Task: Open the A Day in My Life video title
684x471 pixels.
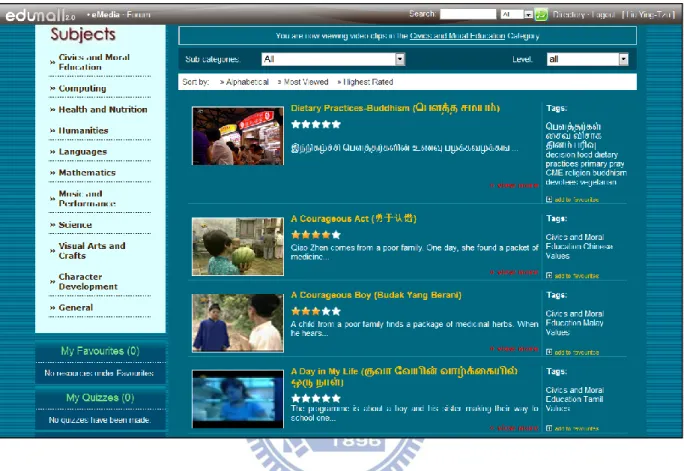Action: point(404,376)
